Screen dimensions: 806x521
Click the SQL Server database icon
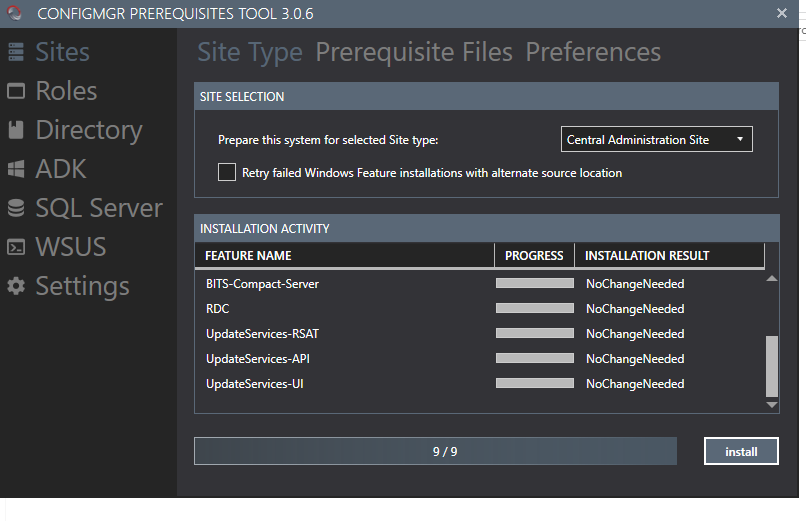(16, 208)
